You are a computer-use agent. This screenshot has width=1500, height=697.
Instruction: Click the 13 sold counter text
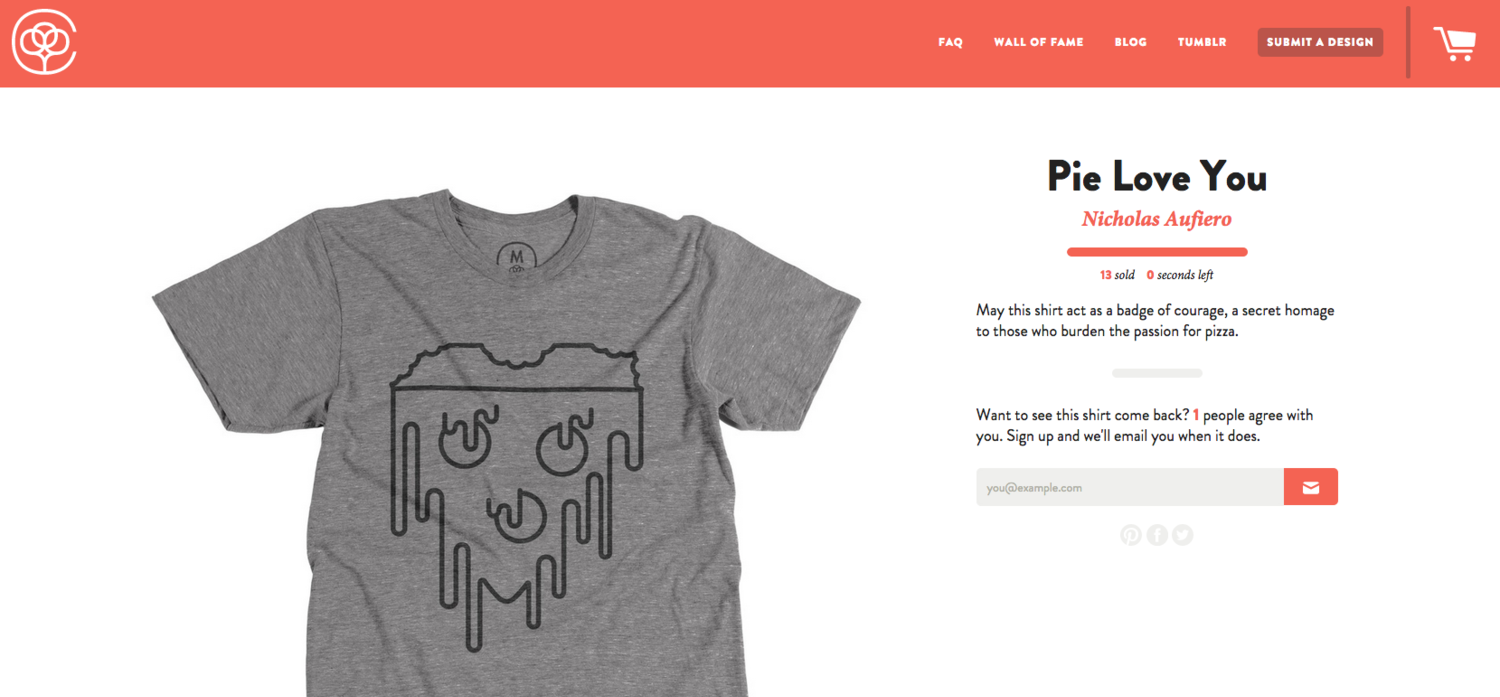coord(1117,275)
